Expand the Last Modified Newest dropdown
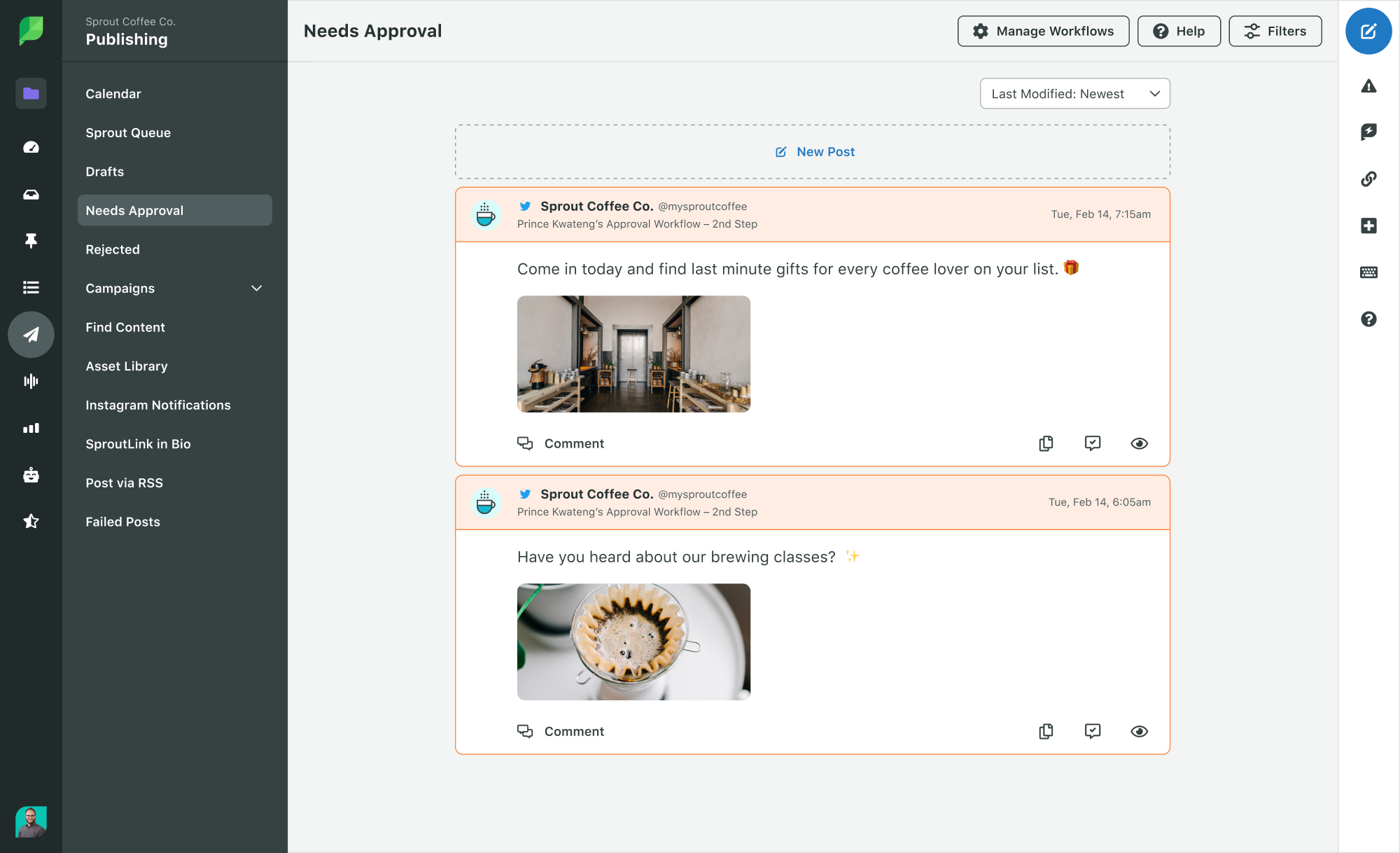This screenshot has height=853, width=1400. click(x=1075, y=93)
